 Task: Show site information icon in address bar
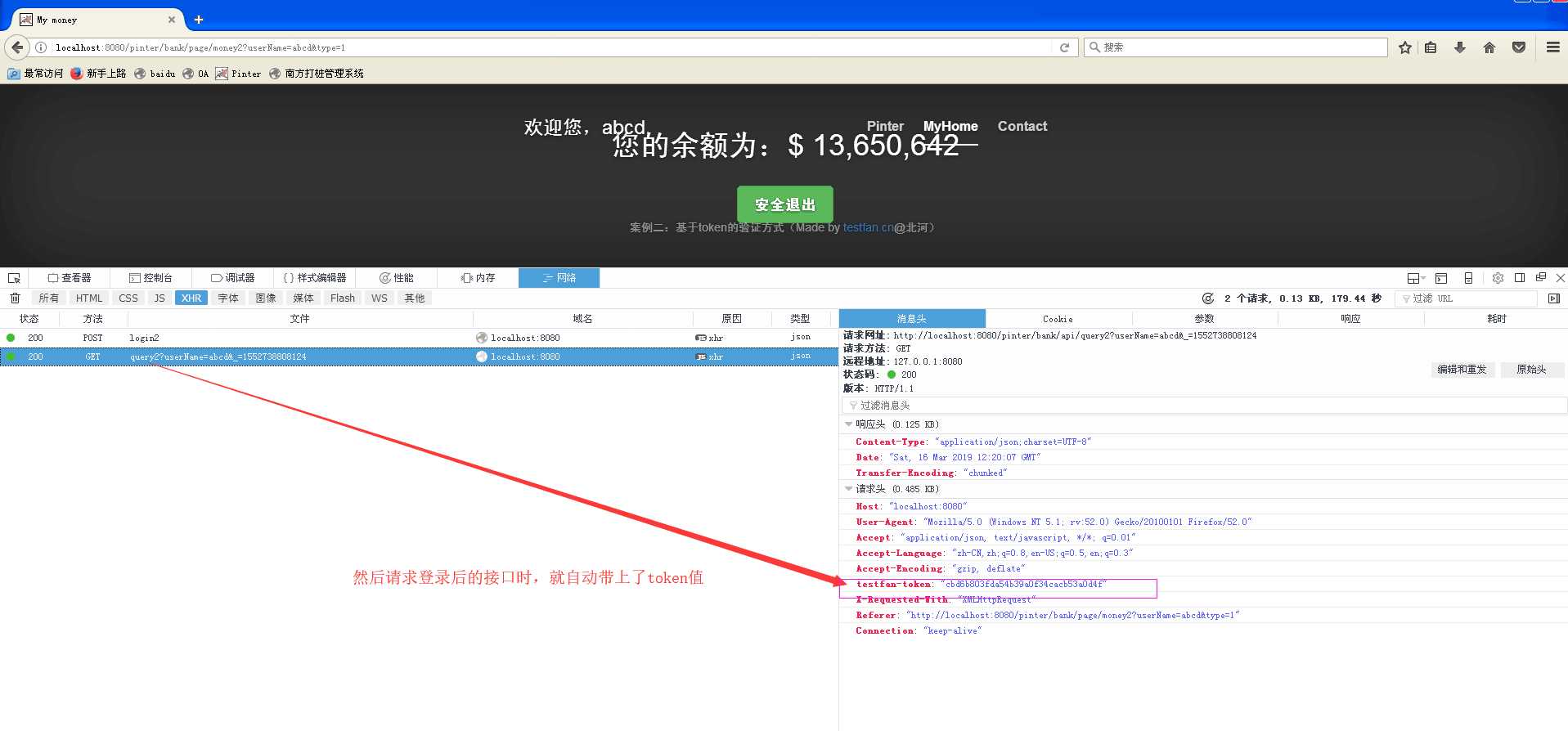[x=41, y=47]
